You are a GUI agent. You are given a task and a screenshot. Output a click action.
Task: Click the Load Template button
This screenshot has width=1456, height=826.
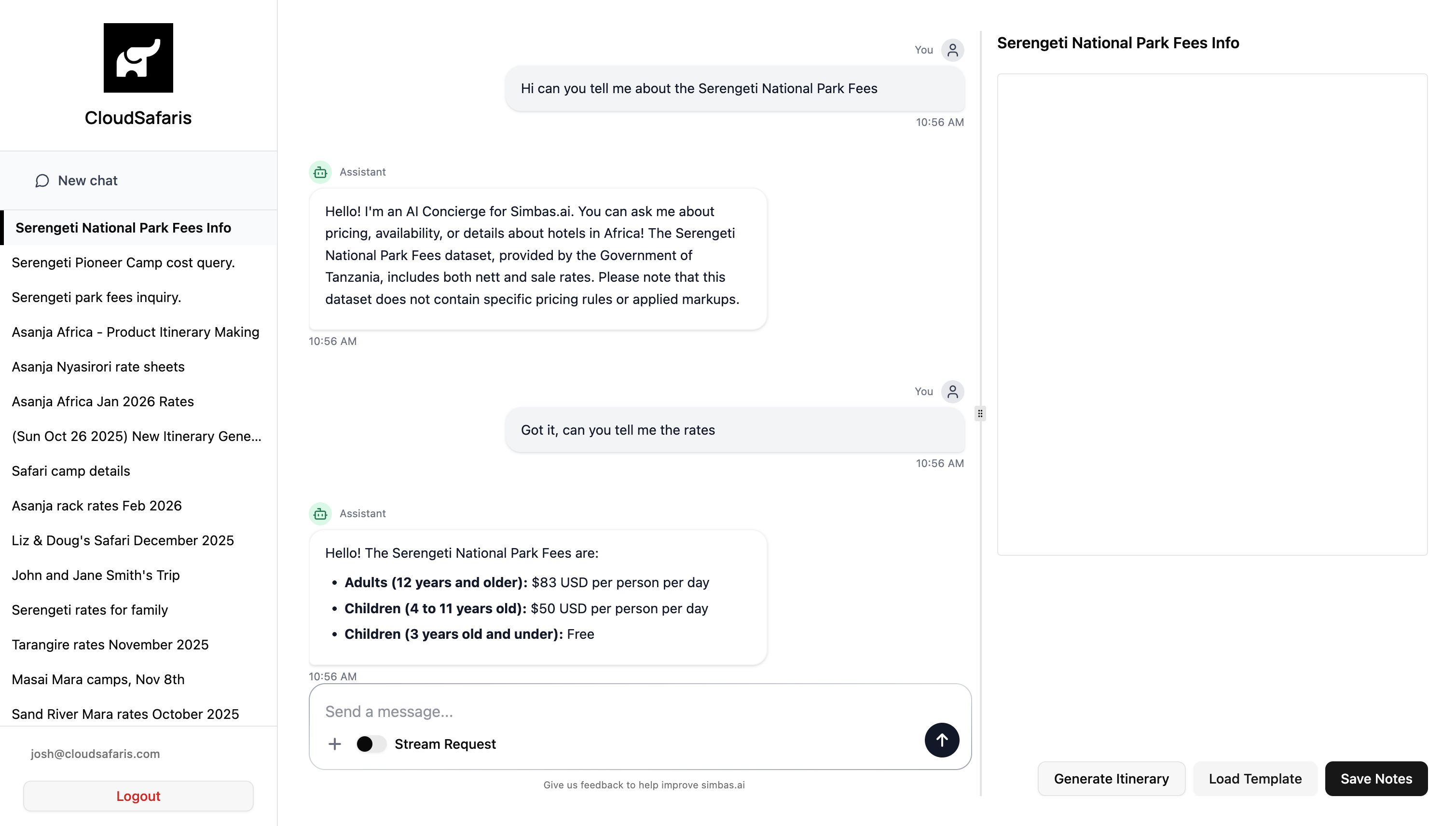[1255, 778]
